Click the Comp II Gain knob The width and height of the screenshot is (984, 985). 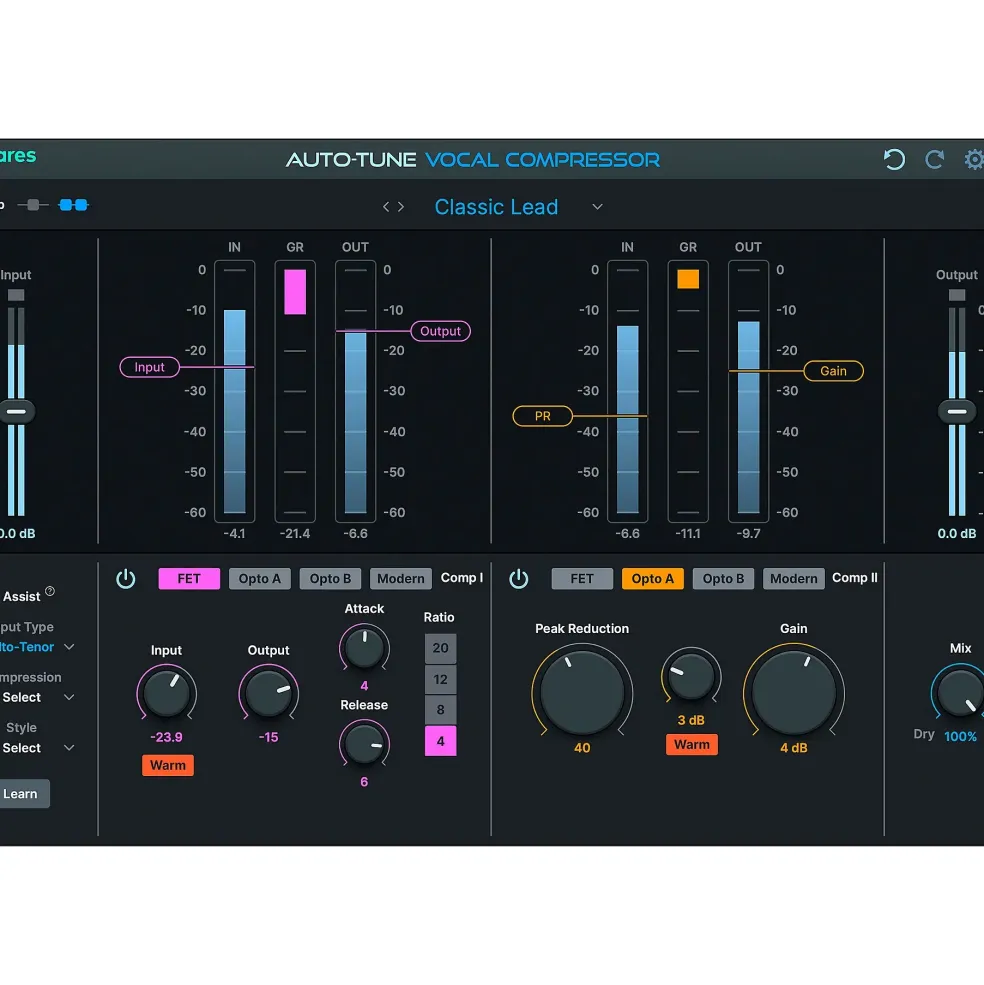click(794, 692)
